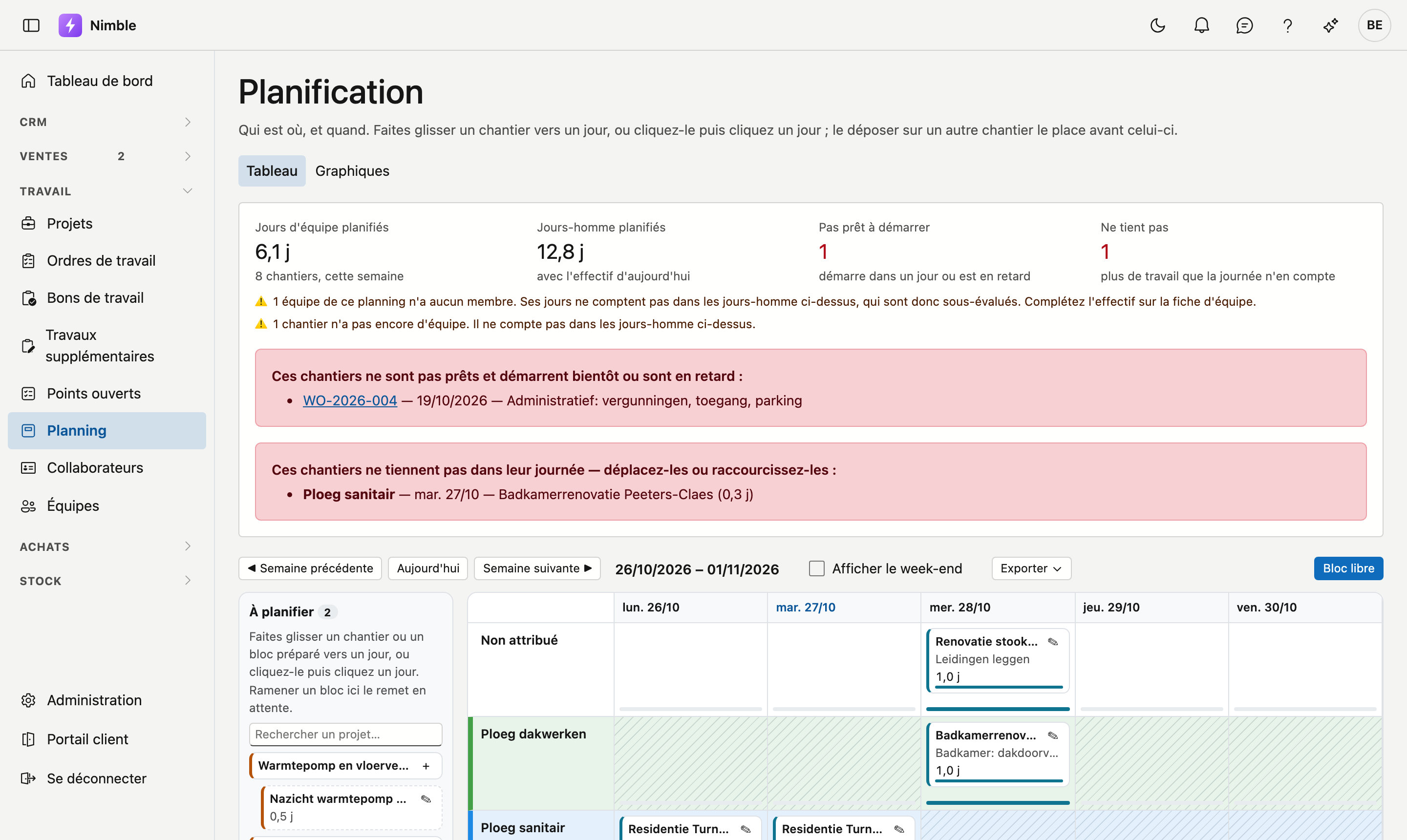
Task: Open Équipes page
Action: pyautogui.click(x=107, y=505)
